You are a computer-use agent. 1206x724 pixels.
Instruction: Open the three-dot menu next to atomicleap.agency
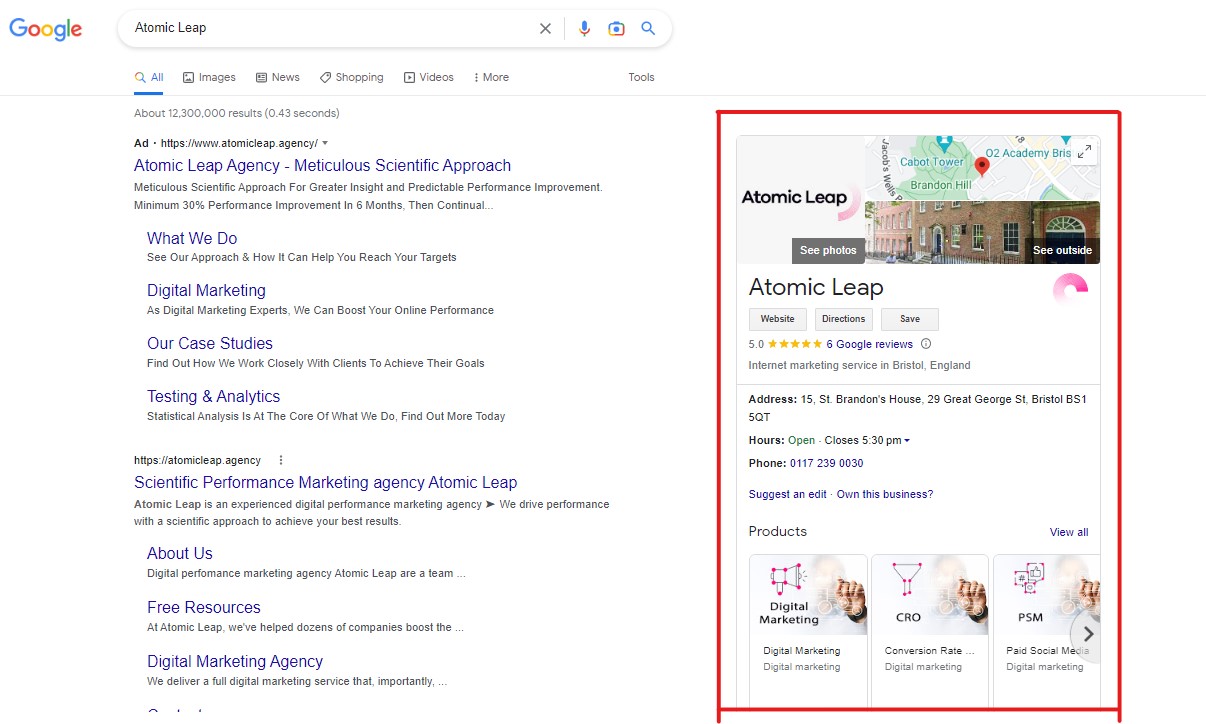point(280,460)
